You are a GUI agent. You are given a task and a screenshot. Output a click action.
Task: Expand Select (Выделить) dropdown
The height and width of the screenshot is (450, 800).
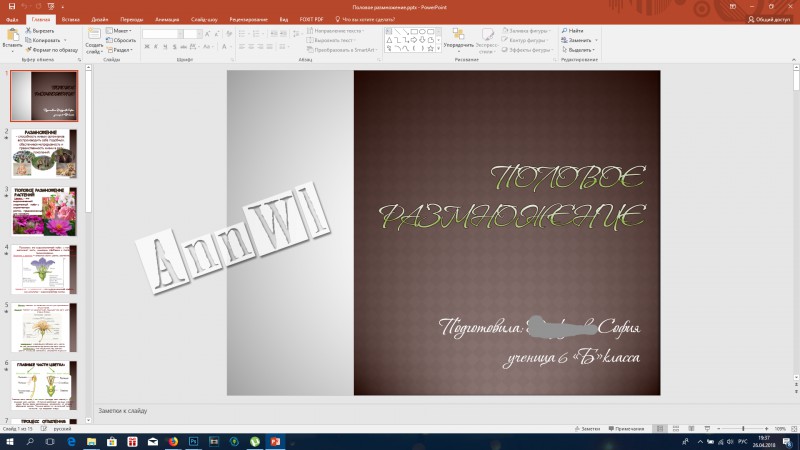pos(579,50)
